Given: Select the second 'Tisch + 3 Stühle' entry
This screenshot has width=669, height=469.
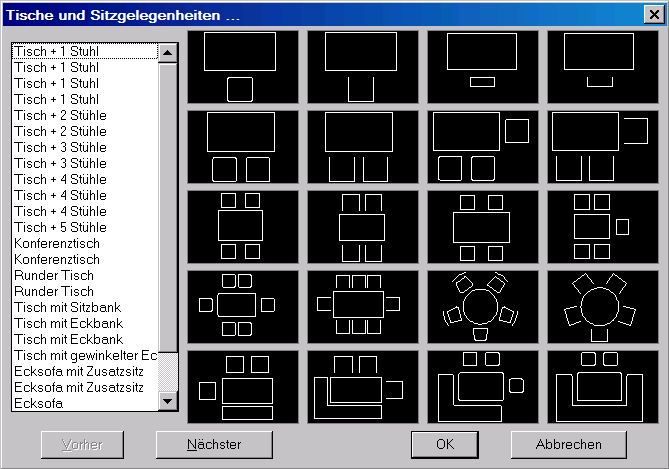Looking at the screenshot, I should tap(85, 163).
